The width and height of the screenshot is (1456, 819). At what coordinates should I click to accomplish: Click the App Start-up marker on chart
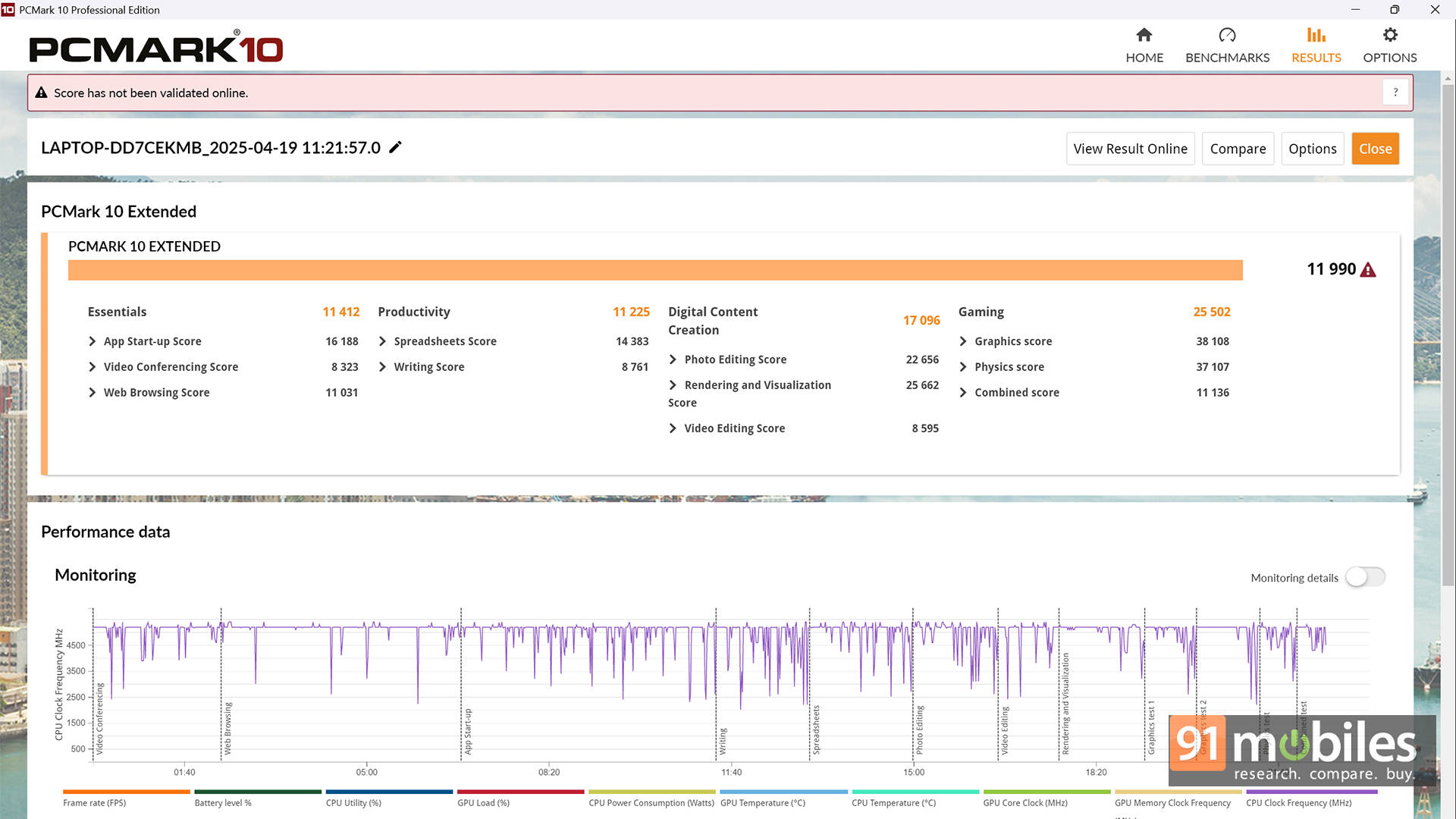pos(468,731)
